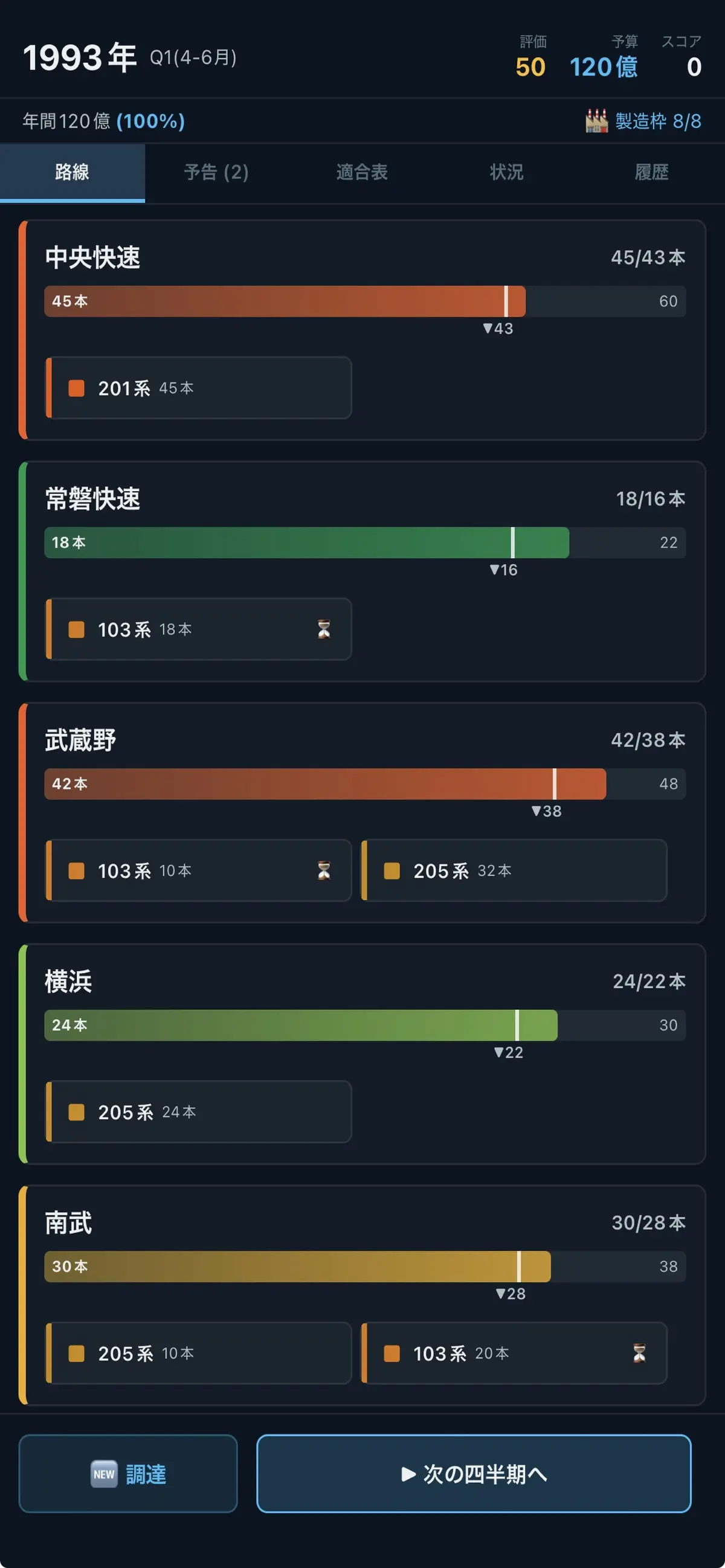
Task: Click the NEW badge icon on 調達 button
Action: pos(104,1474)
